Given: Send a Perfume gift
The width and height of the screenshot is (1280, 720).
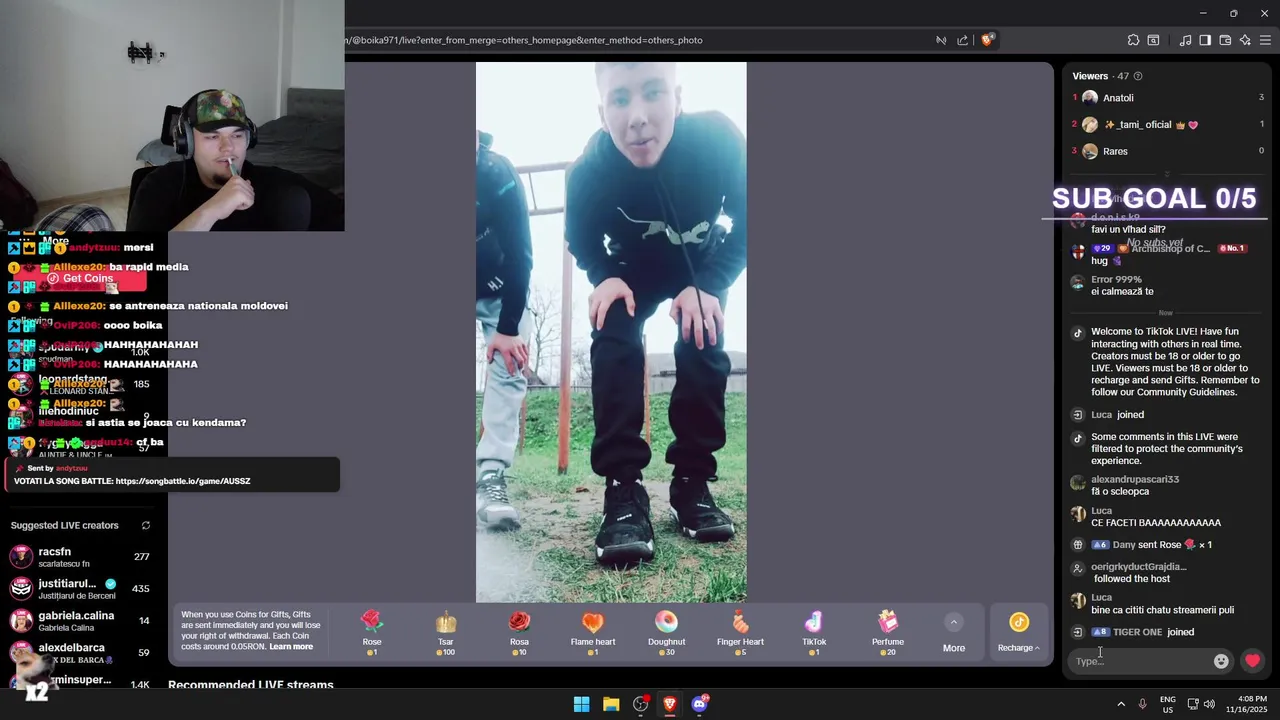Looking at the screenshot, I should point(888,633).
